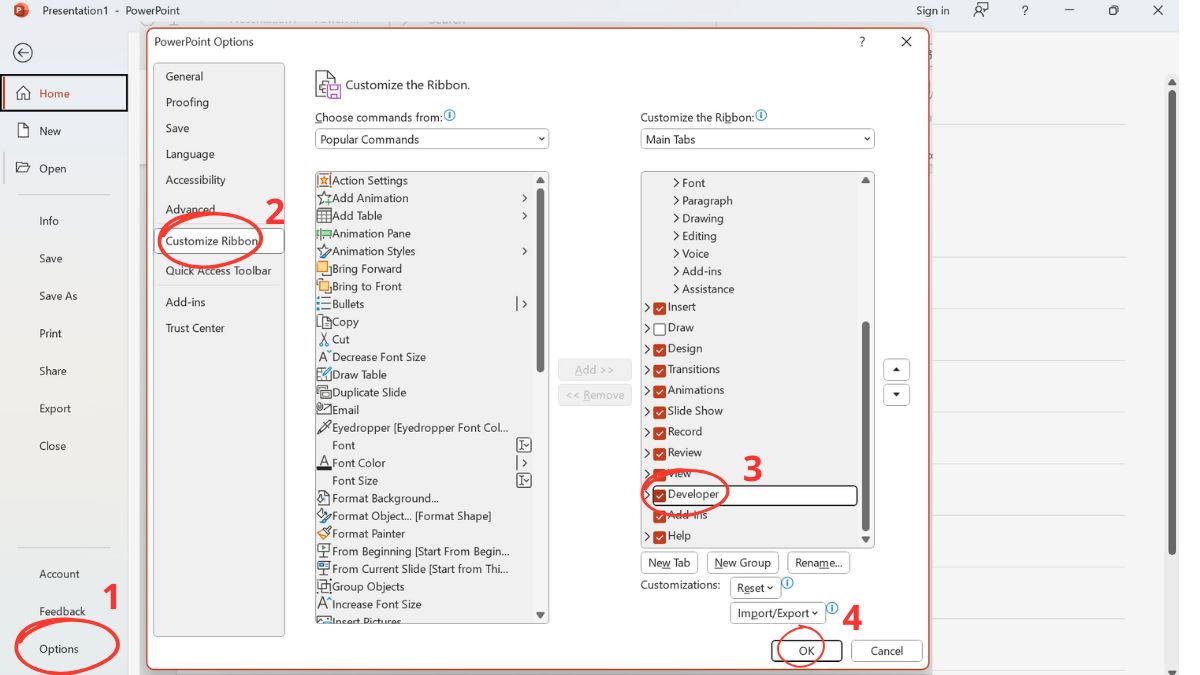Click the Move Down arrow button
1200x675 pixels.
click(897, 394)
